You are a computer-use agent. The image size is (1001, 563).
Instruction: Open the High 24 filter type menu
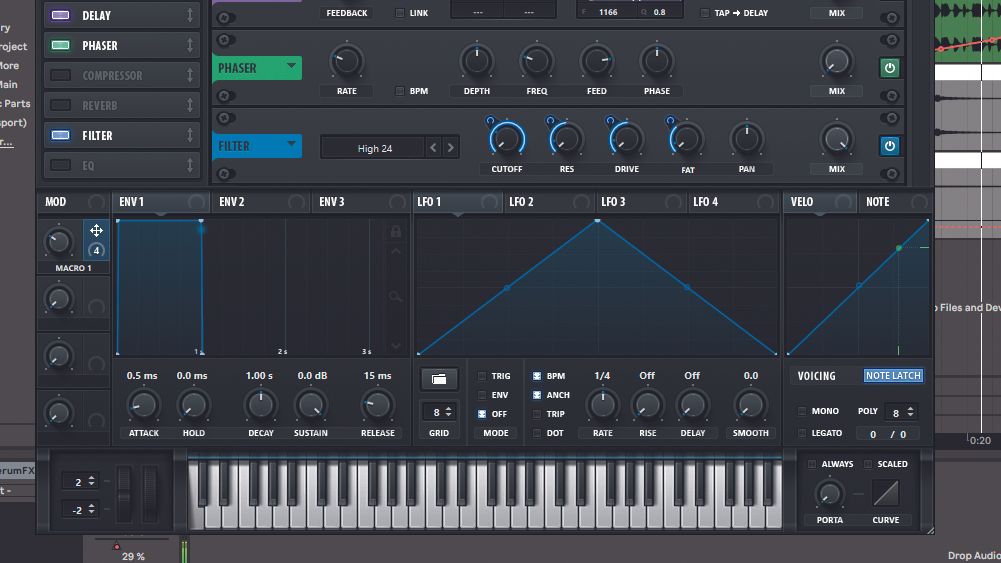[x=374, y=148]
